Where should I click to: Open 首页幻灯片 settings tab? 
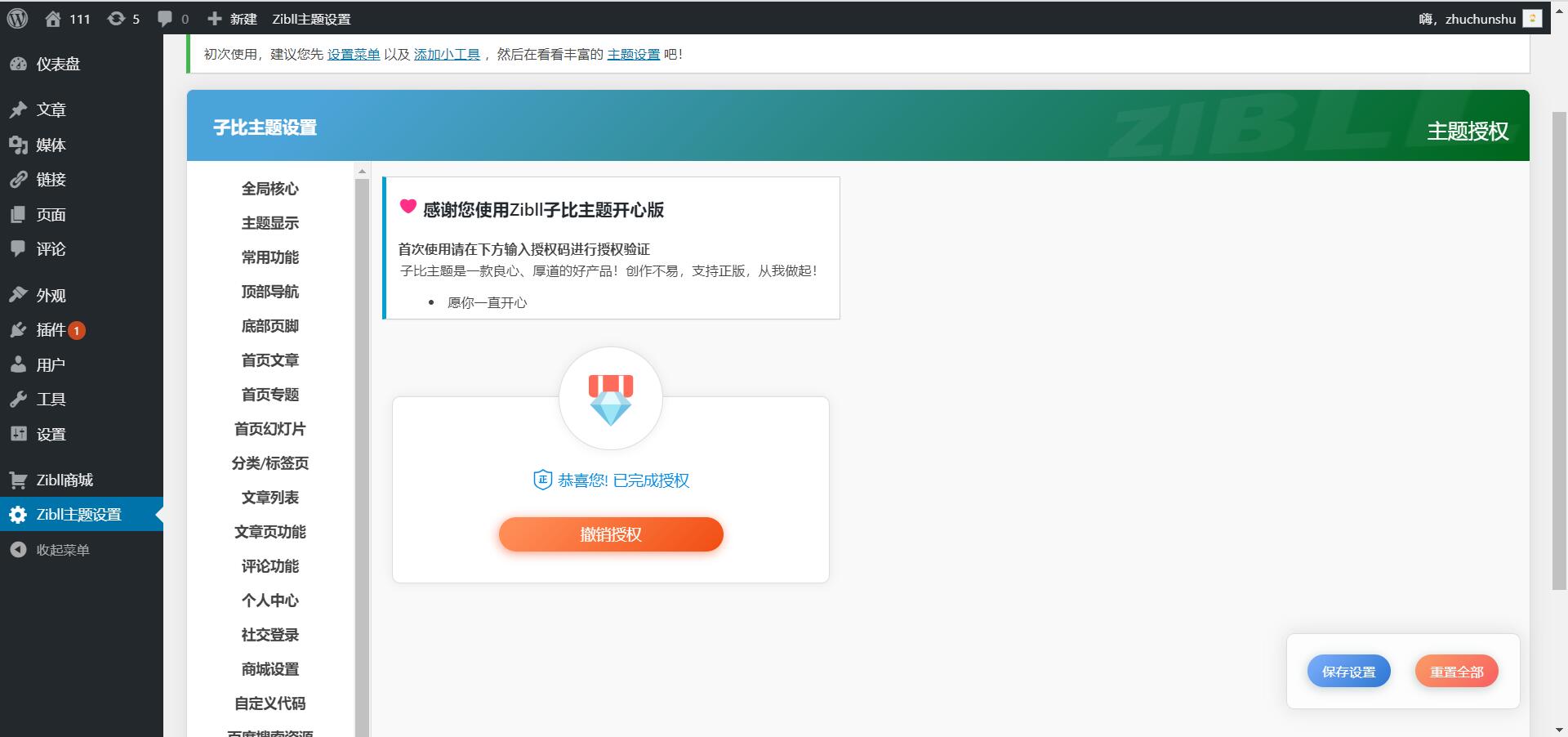(270, 429)
